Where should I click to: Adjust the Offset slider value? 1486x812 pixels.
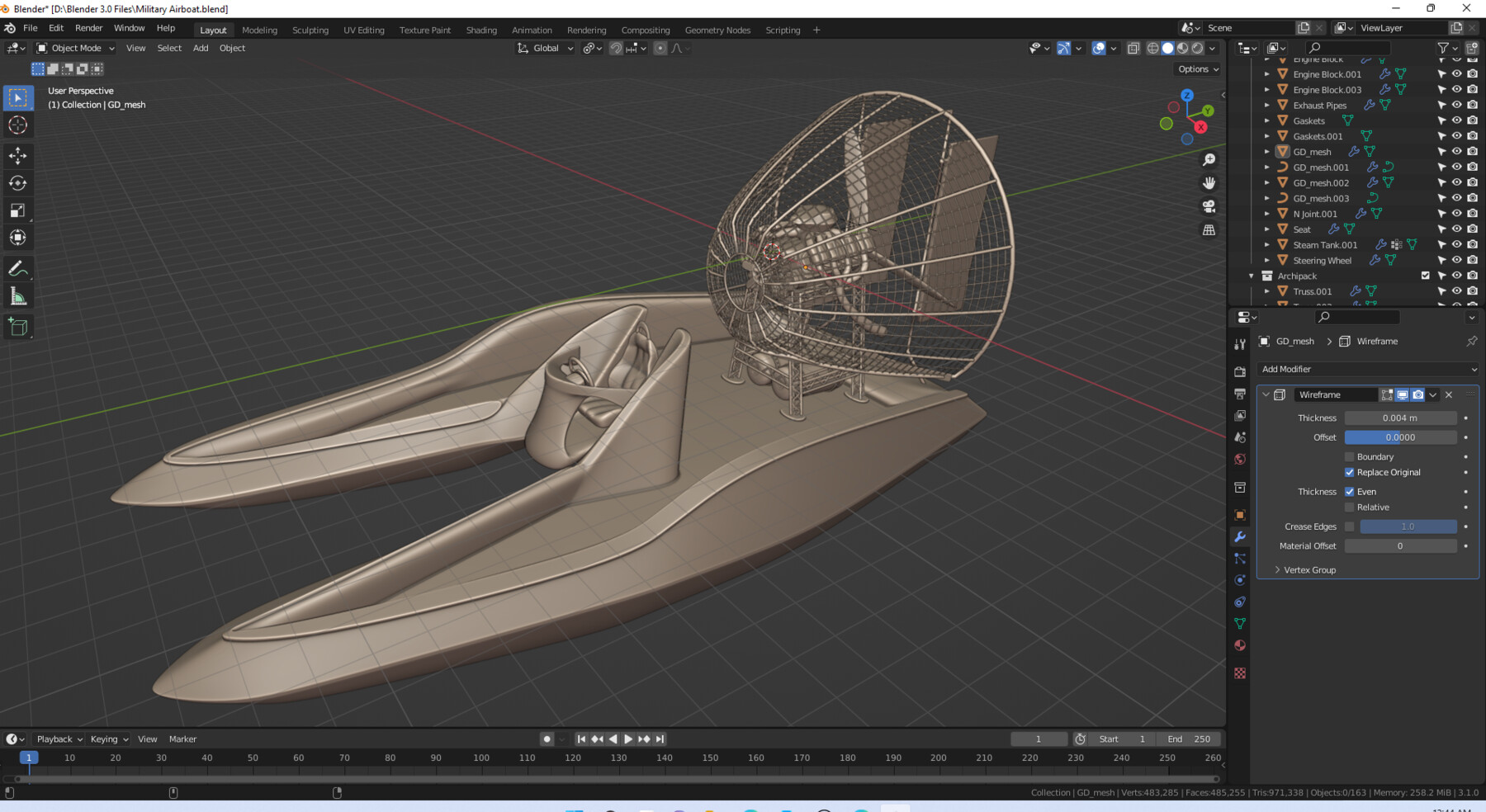coord(1400,437)
